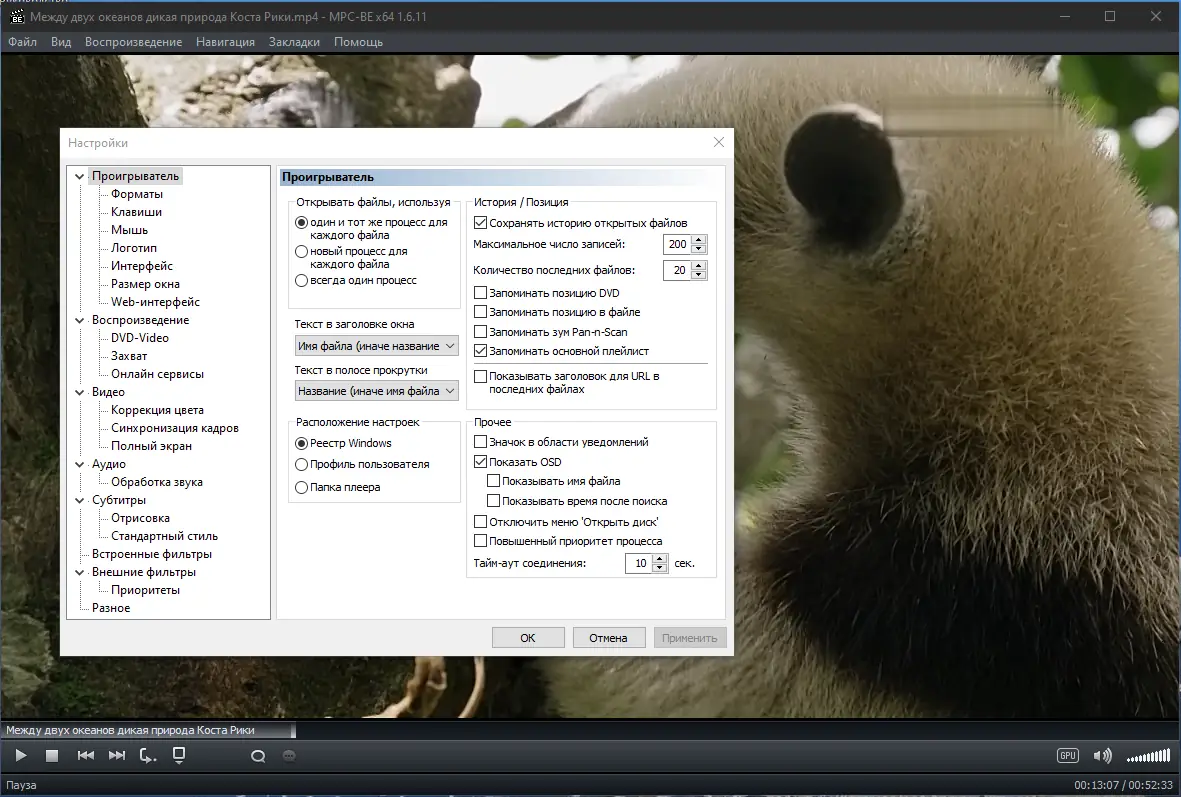Screen dimensions: 1181x797
Task: Select Форматы in settings tree
Action: pos(136,194)
